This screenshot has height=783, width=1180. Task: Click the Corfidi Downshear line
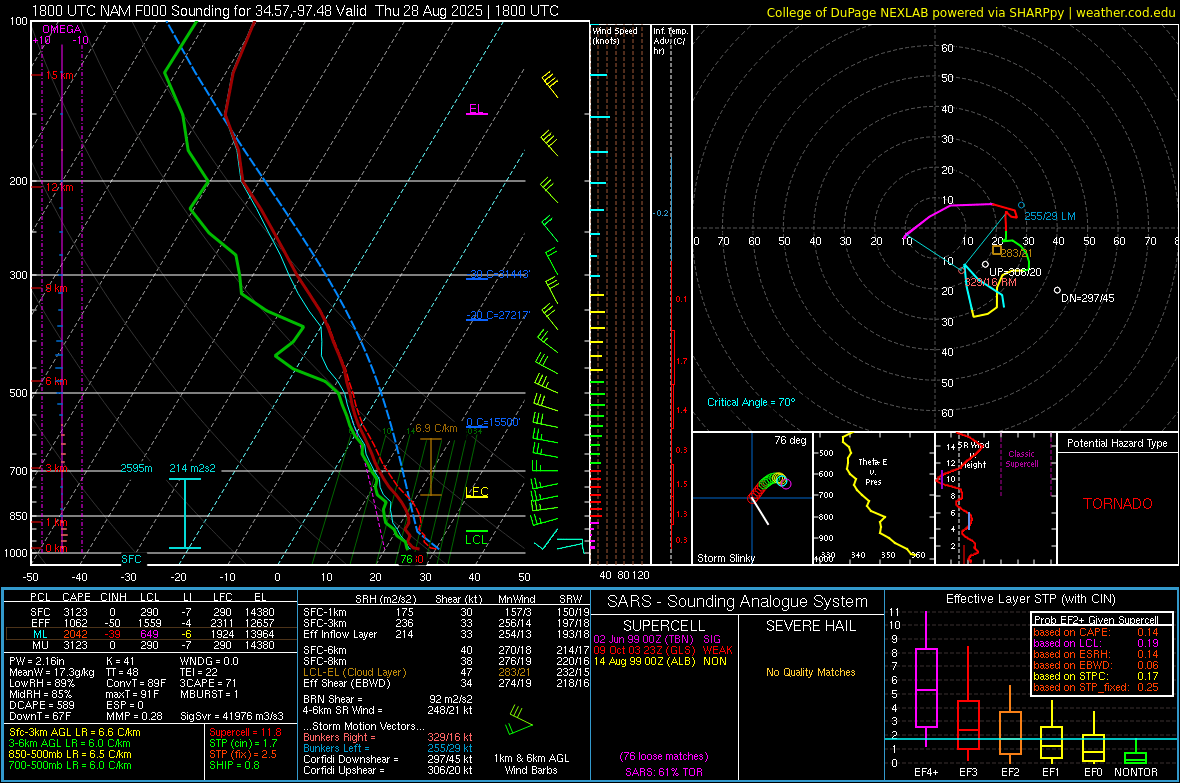tap(388, 759)
